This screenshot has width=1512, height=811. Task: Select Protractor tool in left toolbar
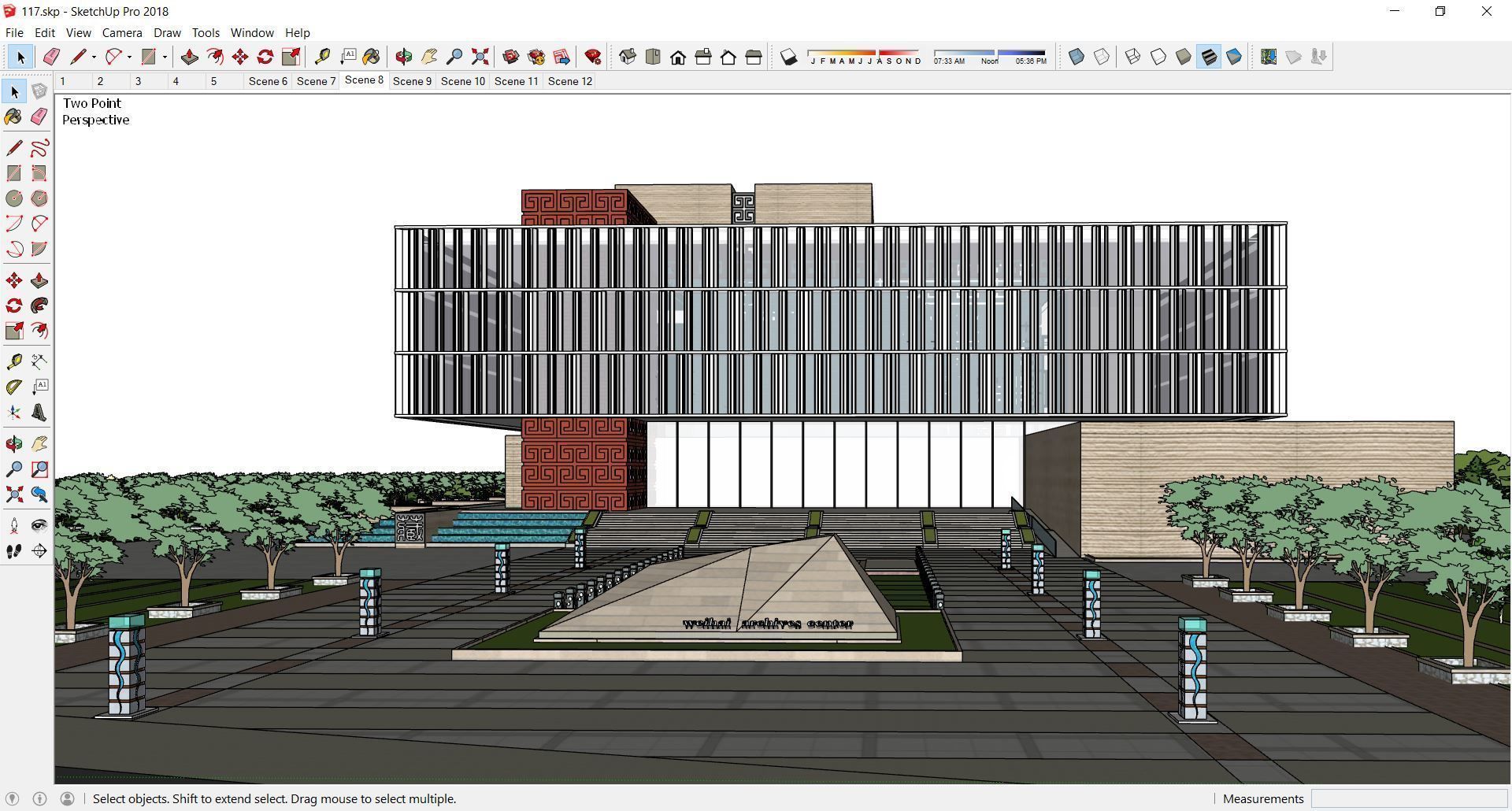coord(14,387)
